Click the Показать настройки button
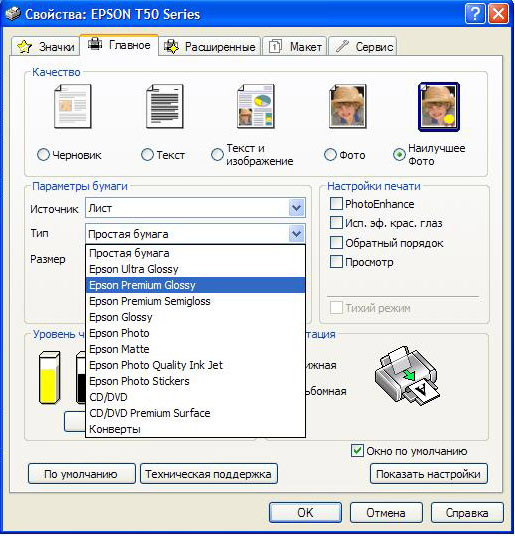The height and width of the screenshot is (536, 515). [429, 474]
